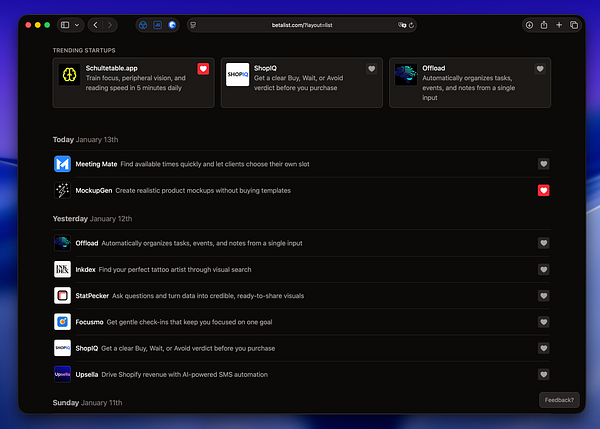This screenshot has width=600, height=429.
Task: Show the tab overview icon
Action: click(574, 25)
